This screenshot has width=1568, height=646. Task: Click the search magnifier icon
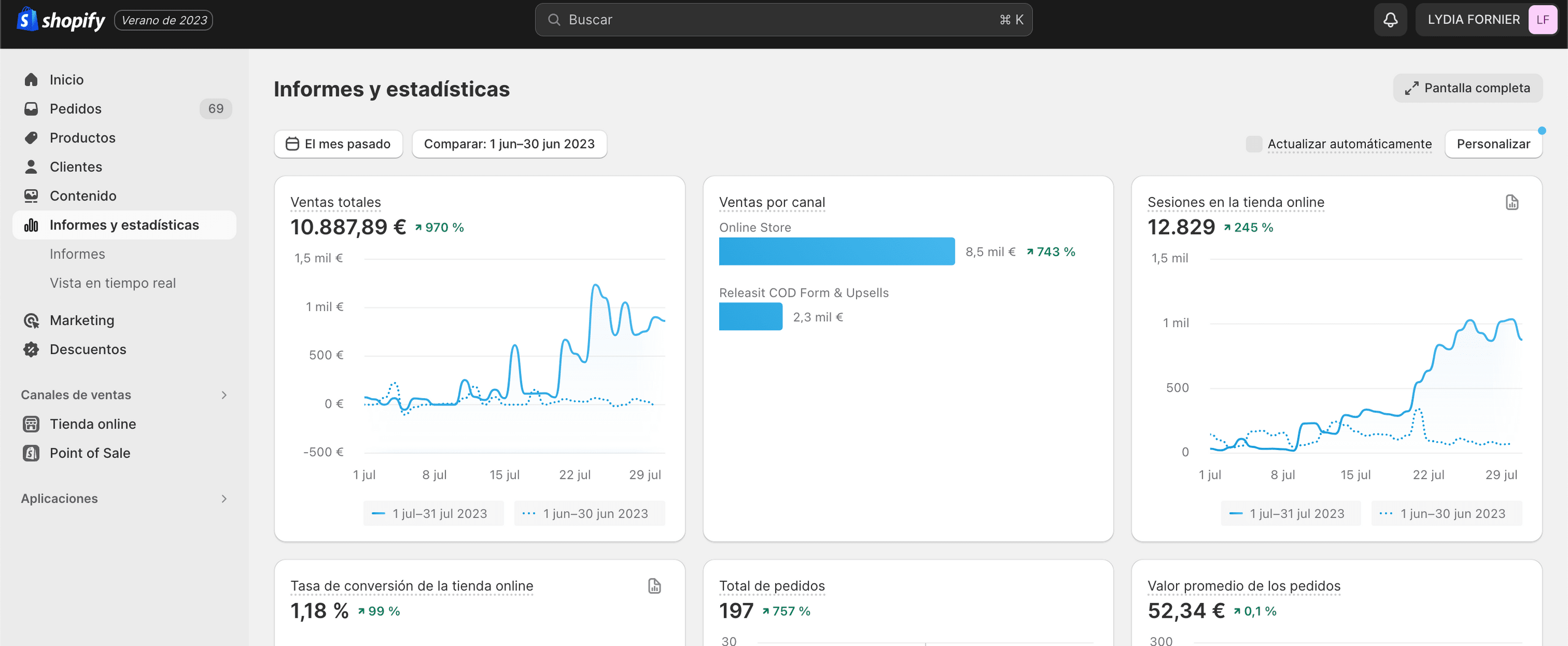(554, 19)
